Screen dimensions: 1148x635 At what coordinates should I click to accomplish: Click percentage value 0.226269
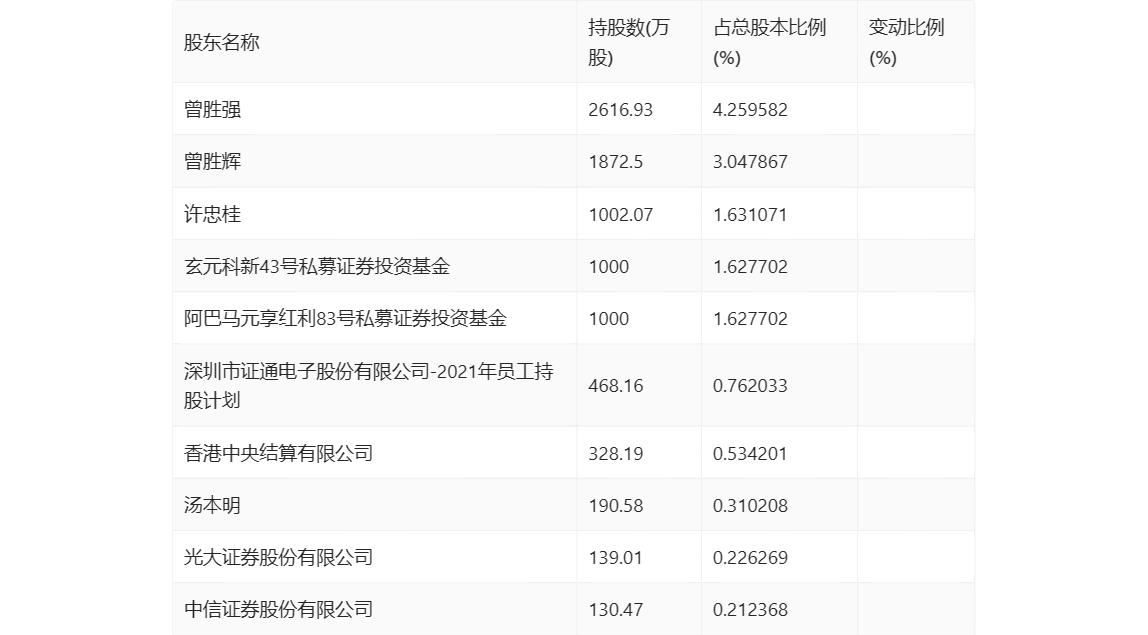click(750, 558)
